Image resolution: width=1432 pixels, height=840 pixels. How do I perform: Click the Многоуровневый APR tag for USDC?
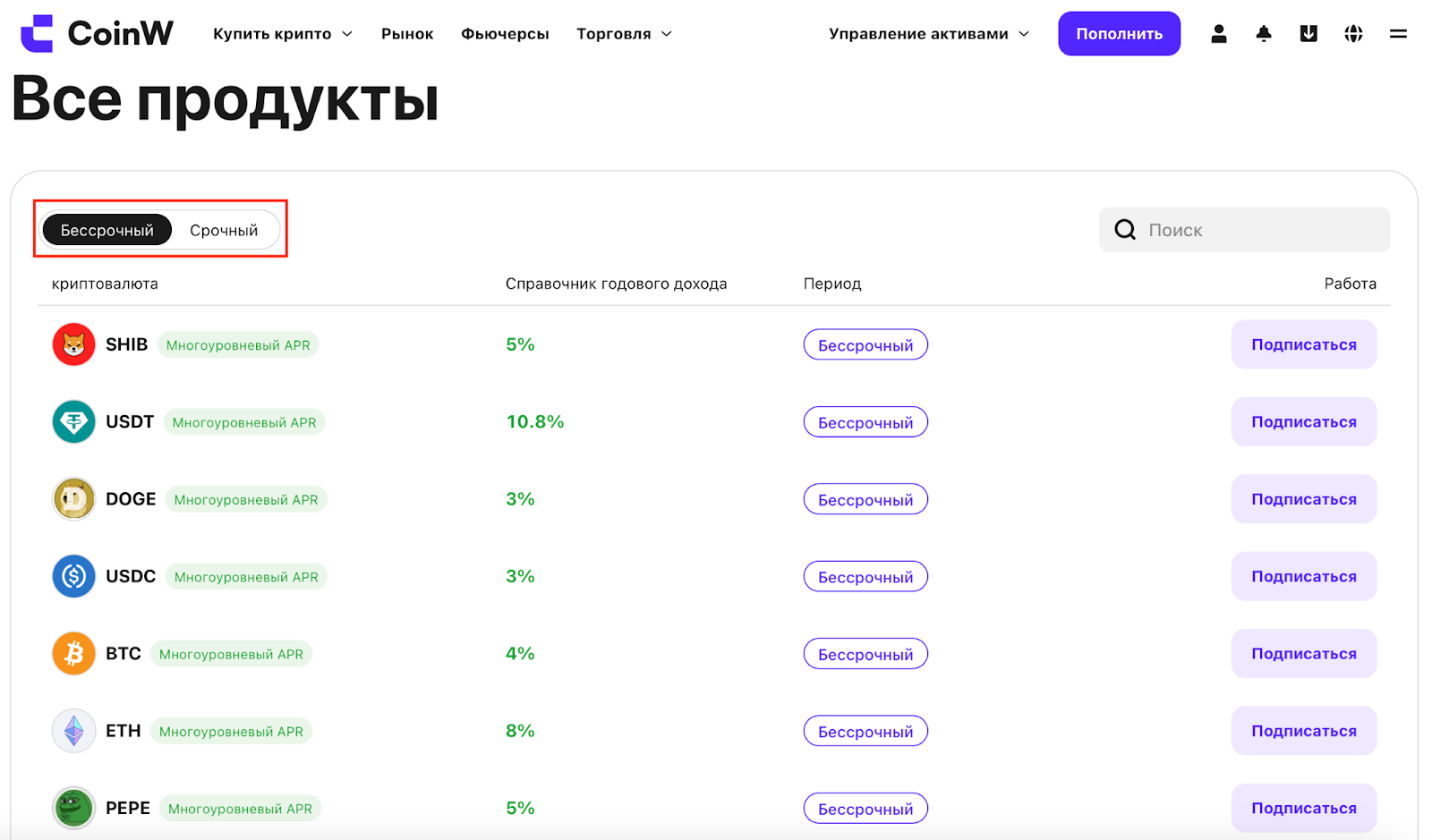(246, 577)
